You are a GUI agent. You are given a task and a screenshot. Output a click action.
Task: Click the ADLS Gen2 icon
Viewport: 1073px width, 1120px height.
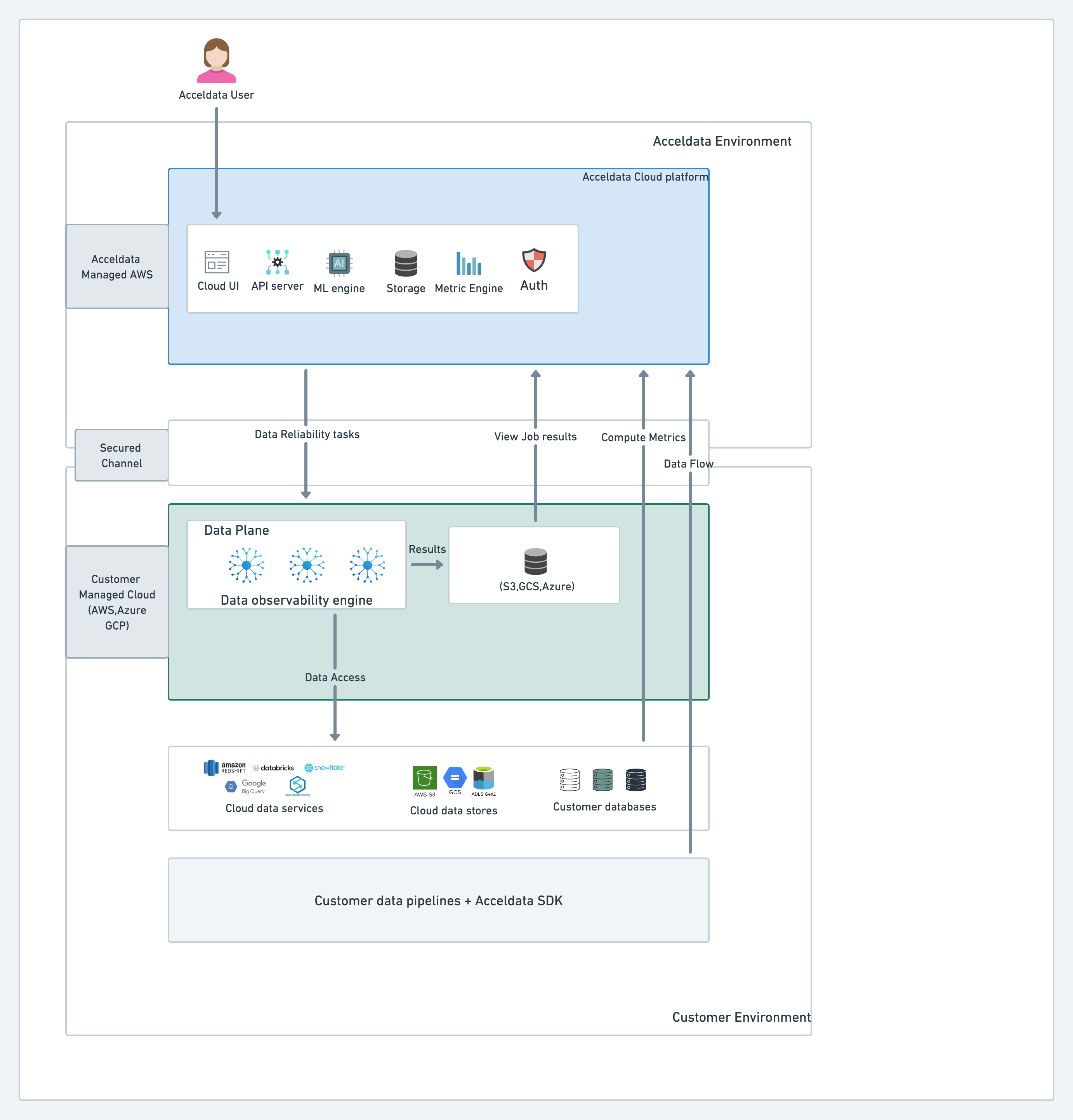(x=483, y=778)
